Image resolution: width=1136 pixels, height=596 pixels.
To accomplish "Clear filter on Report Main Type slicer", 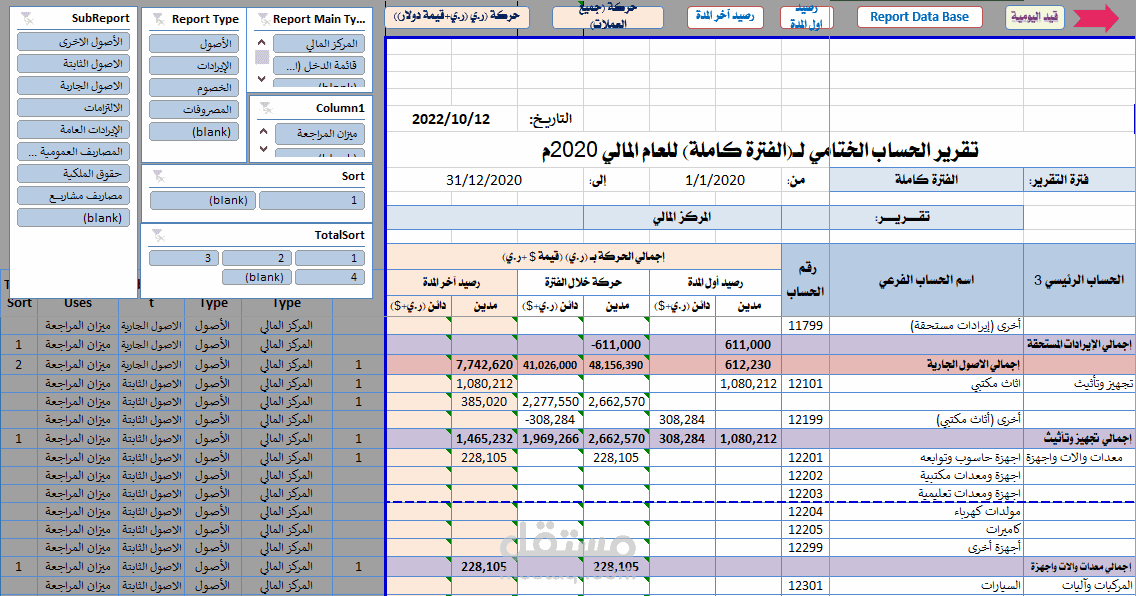I will (264, 20).
